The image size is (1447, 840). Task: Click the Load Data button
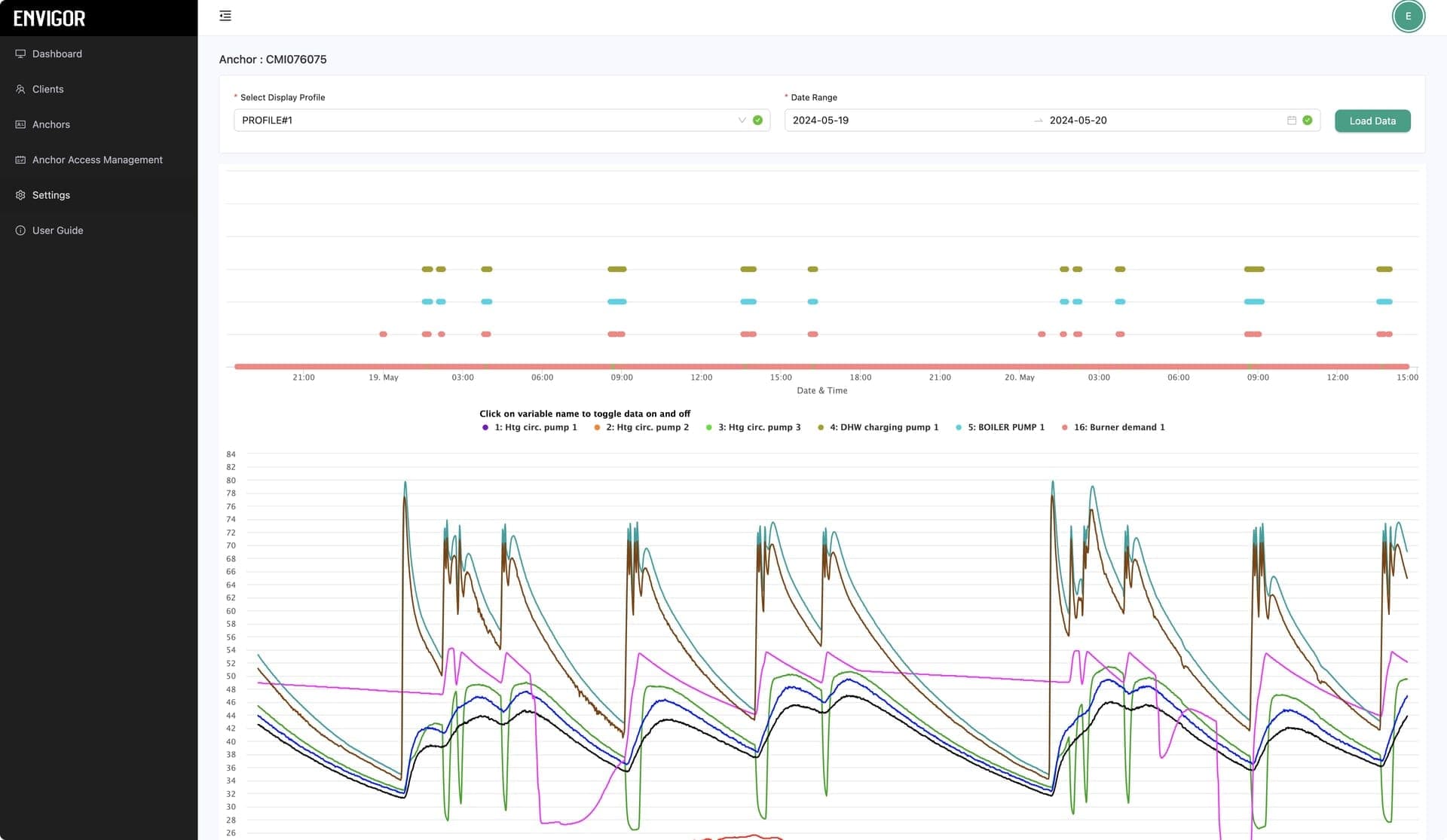(1372, 121)
